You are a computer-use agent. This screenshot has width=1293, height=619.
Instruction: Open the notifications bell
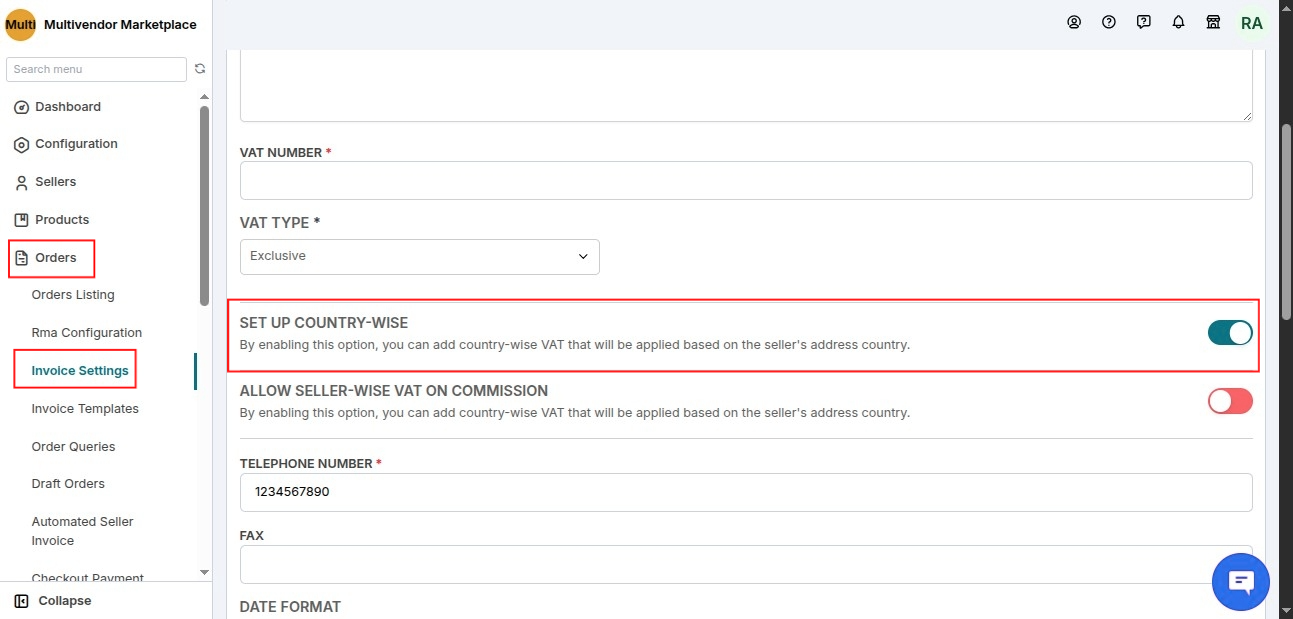(x=1179, y=22)
